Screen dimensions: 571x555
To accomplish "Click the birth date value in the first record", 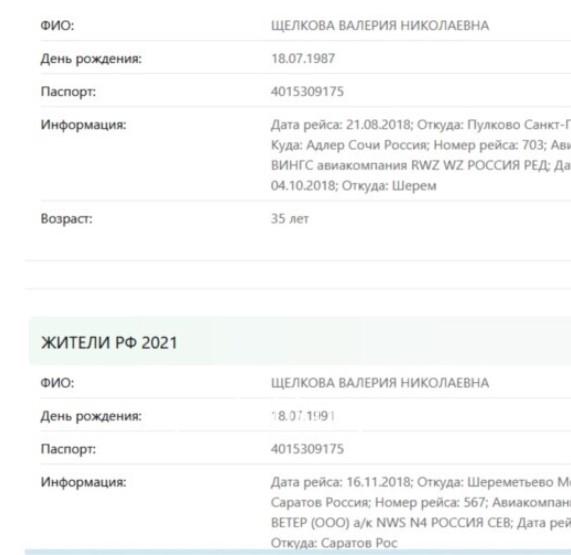I will pyautogui.click(x=303, y=59).
